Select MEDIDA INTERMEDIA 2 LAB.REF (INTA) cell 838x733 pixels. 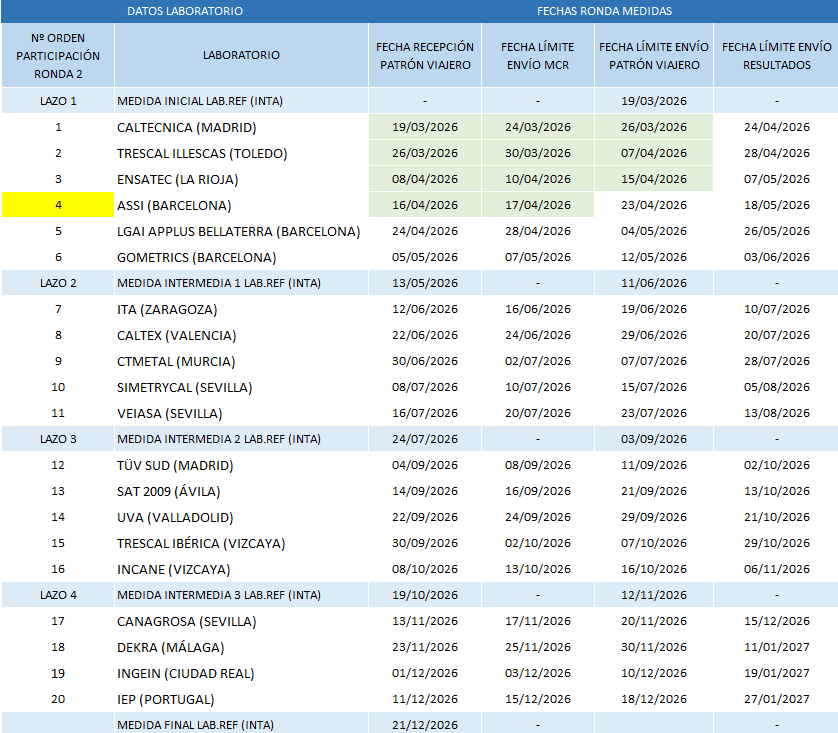(219, 439)
